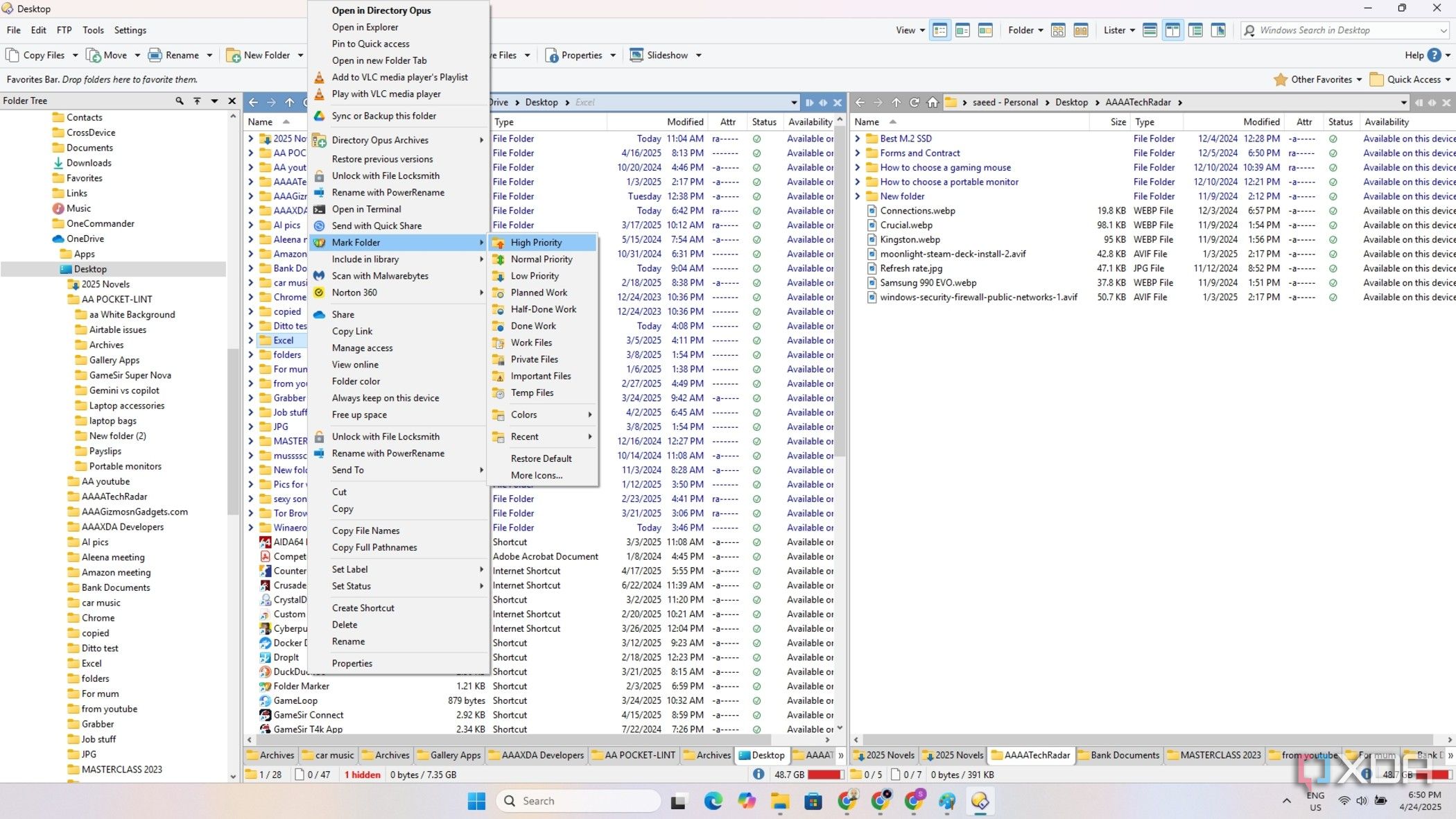Open Windows Start button
Viewport: 1456px width, 819px height.
(x=477, y=801)
